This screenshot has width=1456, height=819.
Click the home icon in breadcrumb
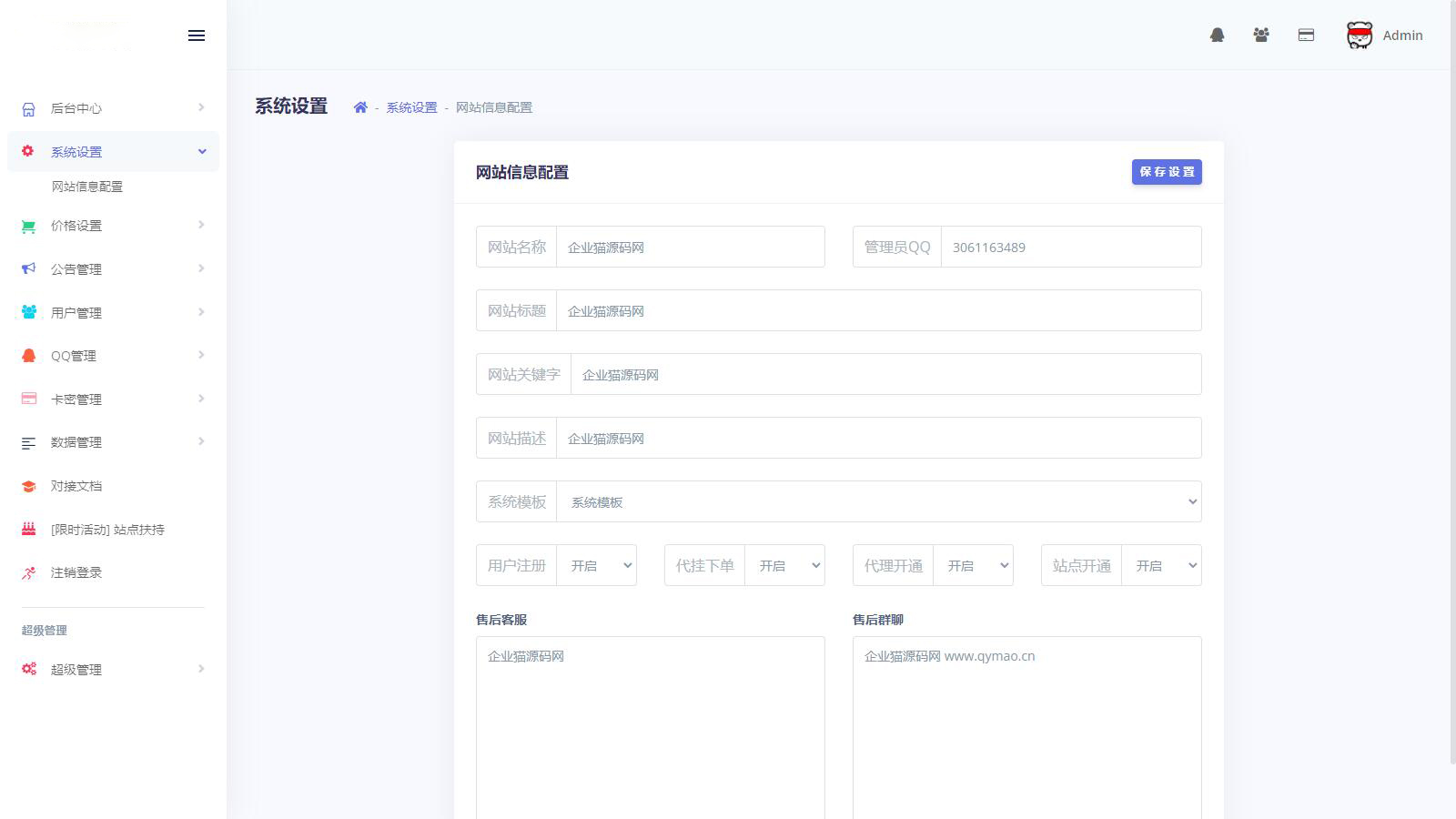(360, 107)
